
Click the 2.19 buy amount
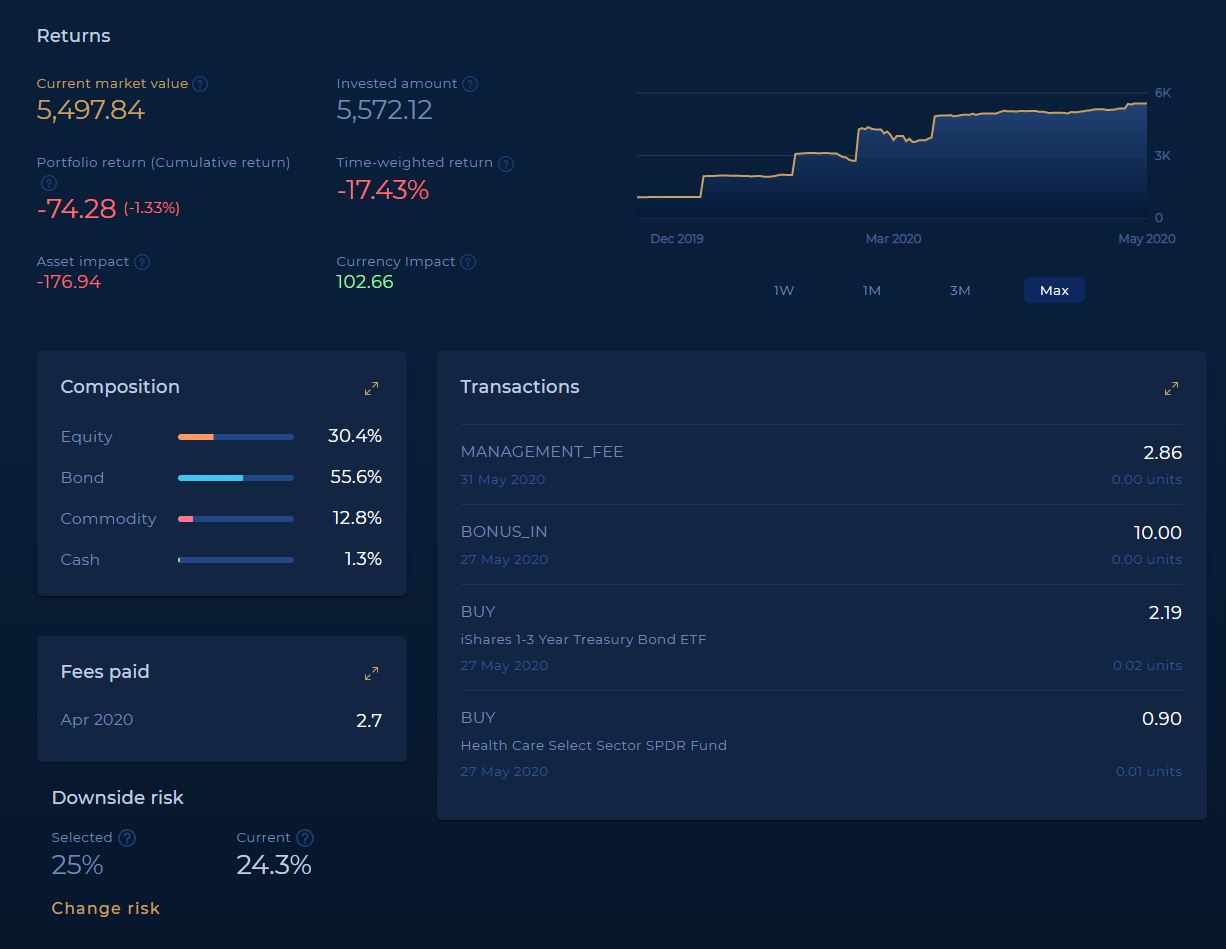pyautogui.click(x=1165, y=612)
